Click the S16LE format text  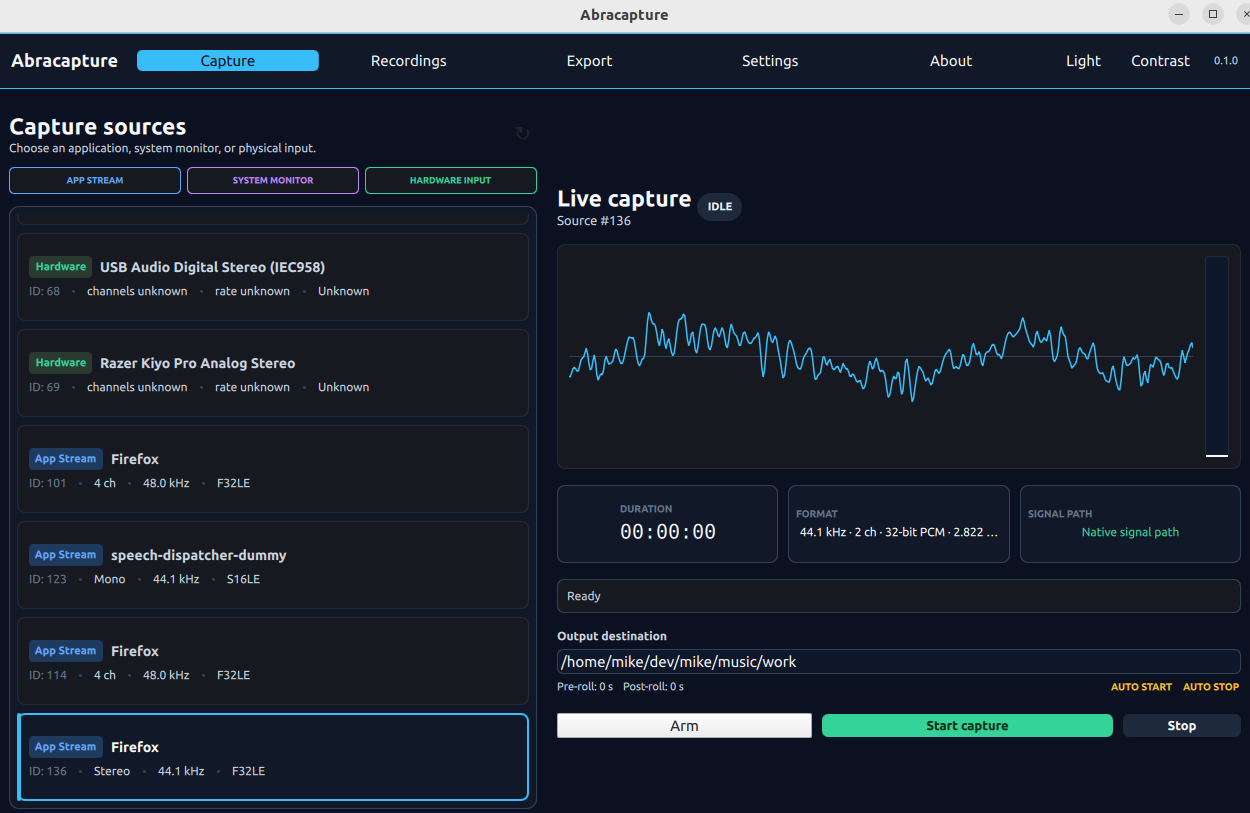click(x=243, y=579)
